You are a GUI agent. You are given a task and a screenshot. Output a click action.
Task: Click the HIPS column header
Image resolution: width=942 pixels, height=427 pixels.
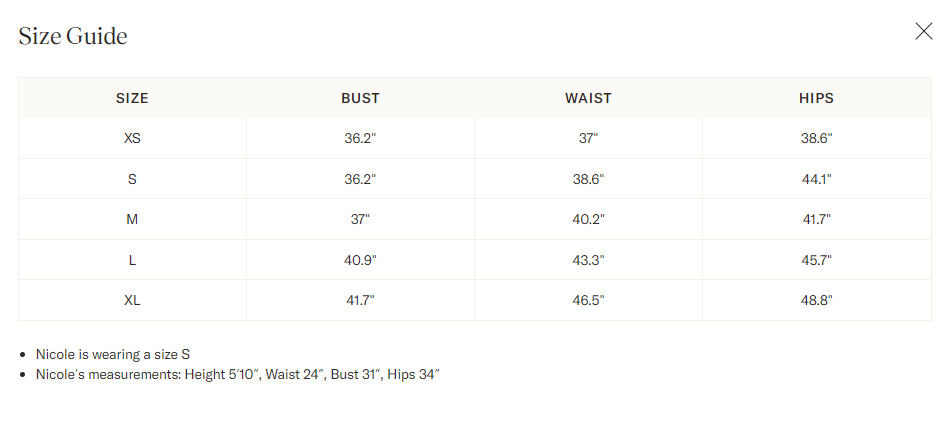816,98
